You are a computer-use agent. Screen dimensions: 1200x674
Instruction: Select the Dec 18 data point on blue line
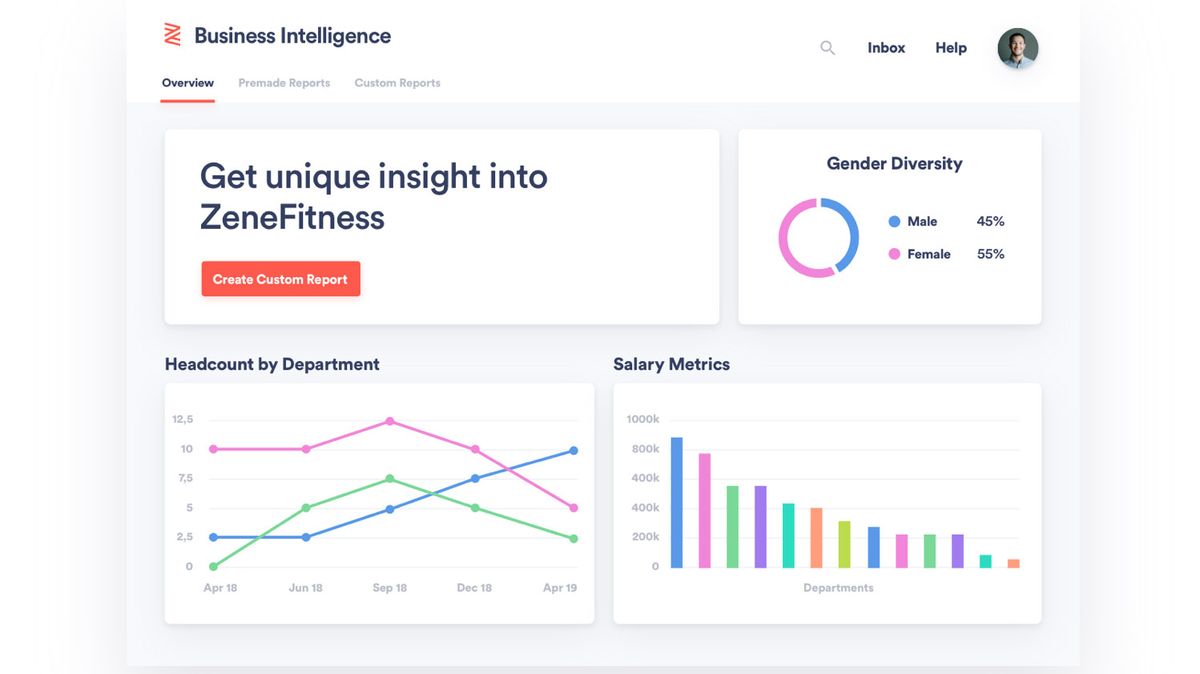point(474,478)
